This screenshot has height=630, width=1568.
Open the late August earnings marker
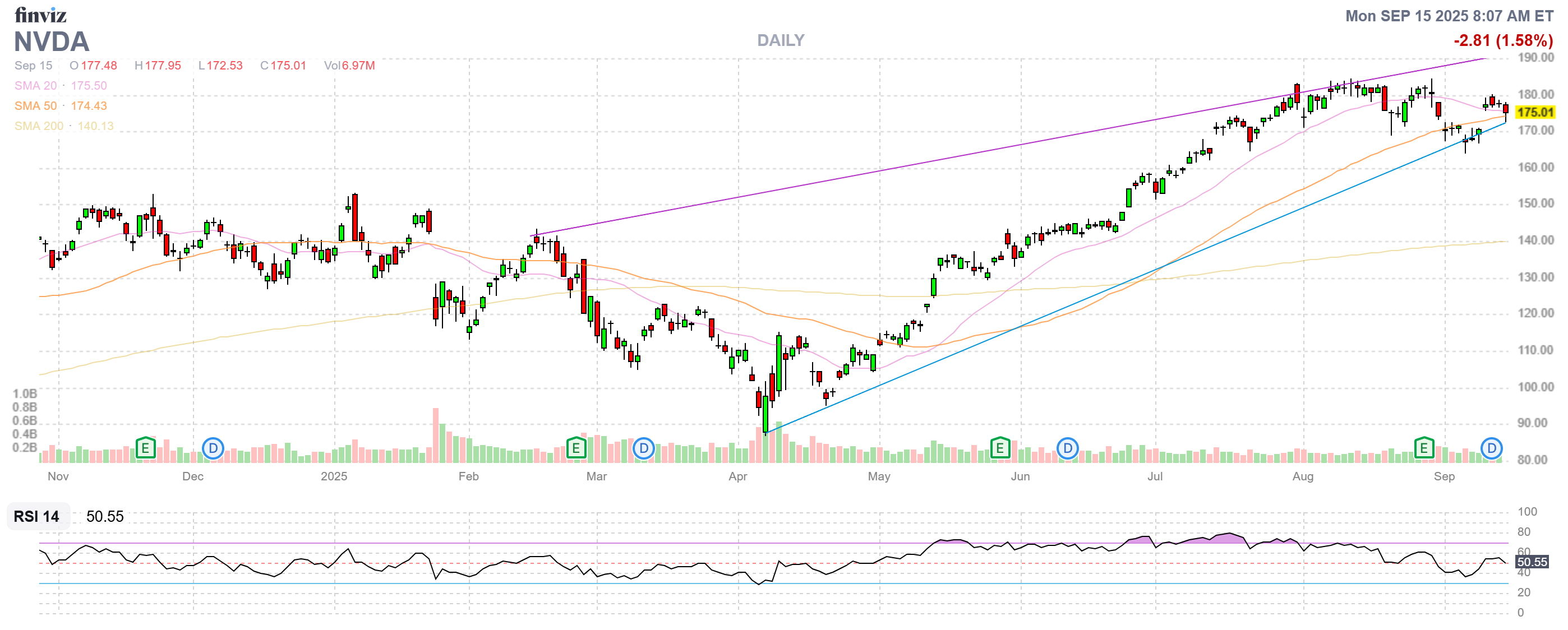point(1424,449)
